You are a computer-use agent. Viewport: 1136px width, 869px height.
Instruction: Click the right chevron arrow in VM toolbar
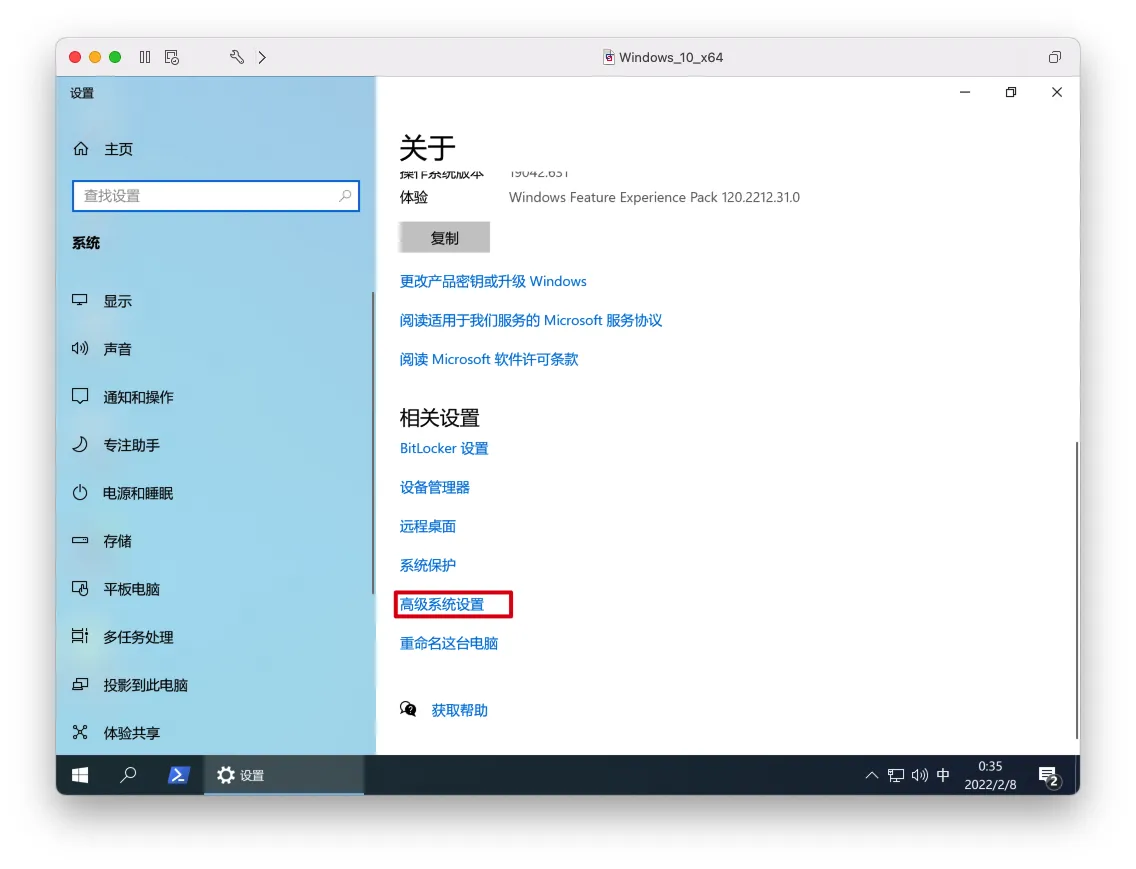click(x=262, y=57)
